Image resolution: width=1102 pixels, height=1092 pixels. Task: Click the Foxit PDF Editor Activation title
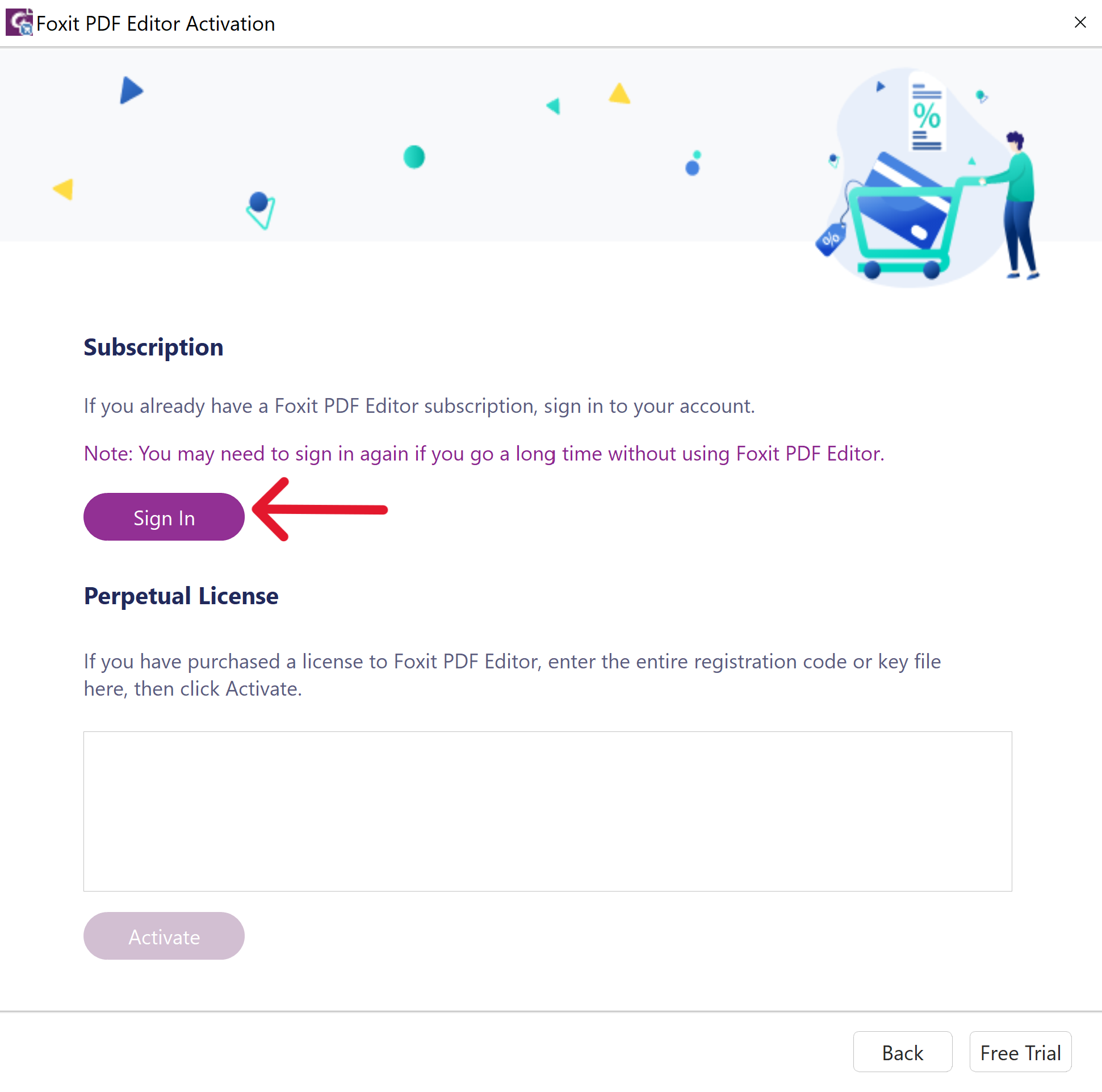pyautogui.click(x=155, y=23)
